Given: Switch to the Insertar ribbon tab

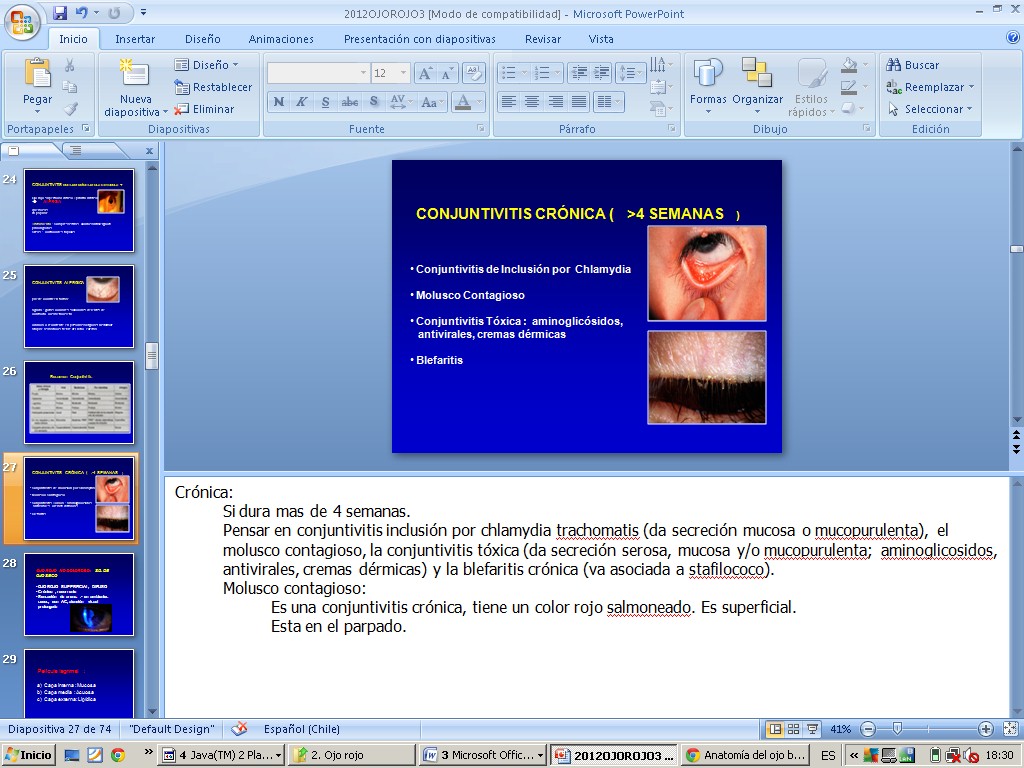Looking at the screenshot, I should click(135, 39).
